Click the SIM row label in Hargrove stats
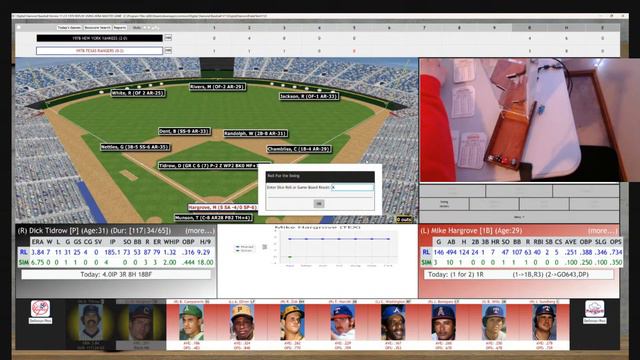This screenshot has width=640, height=360. (426, 262)
